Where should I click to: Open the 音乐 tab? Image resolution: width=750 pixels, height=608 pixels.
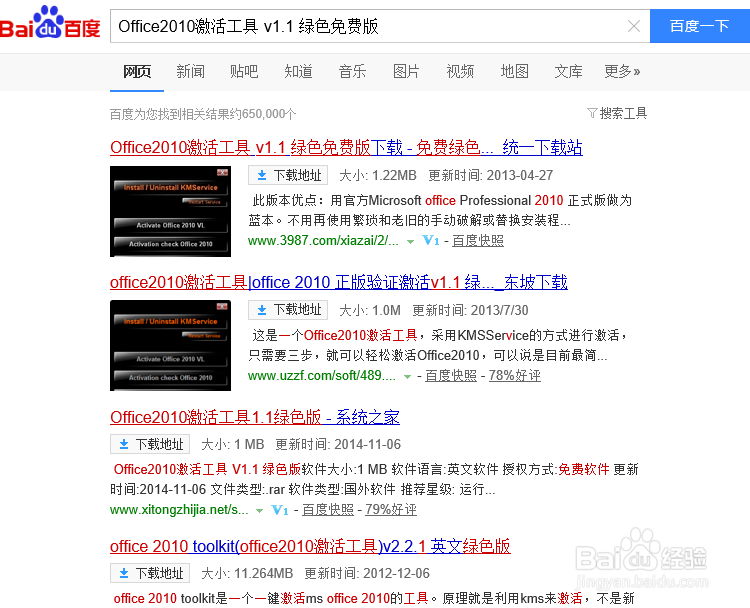coord(352,72)
